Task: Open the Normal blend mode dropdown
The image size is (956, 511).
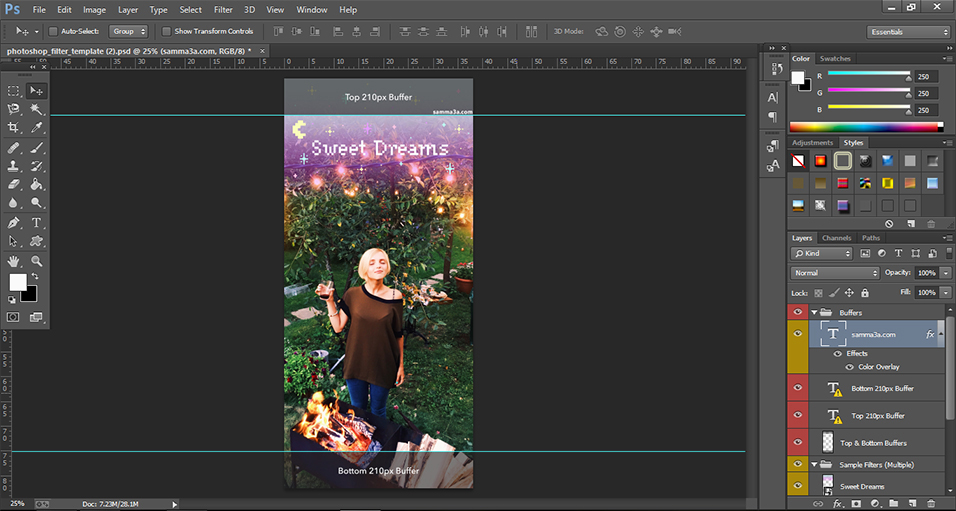Action: [835, 273]
